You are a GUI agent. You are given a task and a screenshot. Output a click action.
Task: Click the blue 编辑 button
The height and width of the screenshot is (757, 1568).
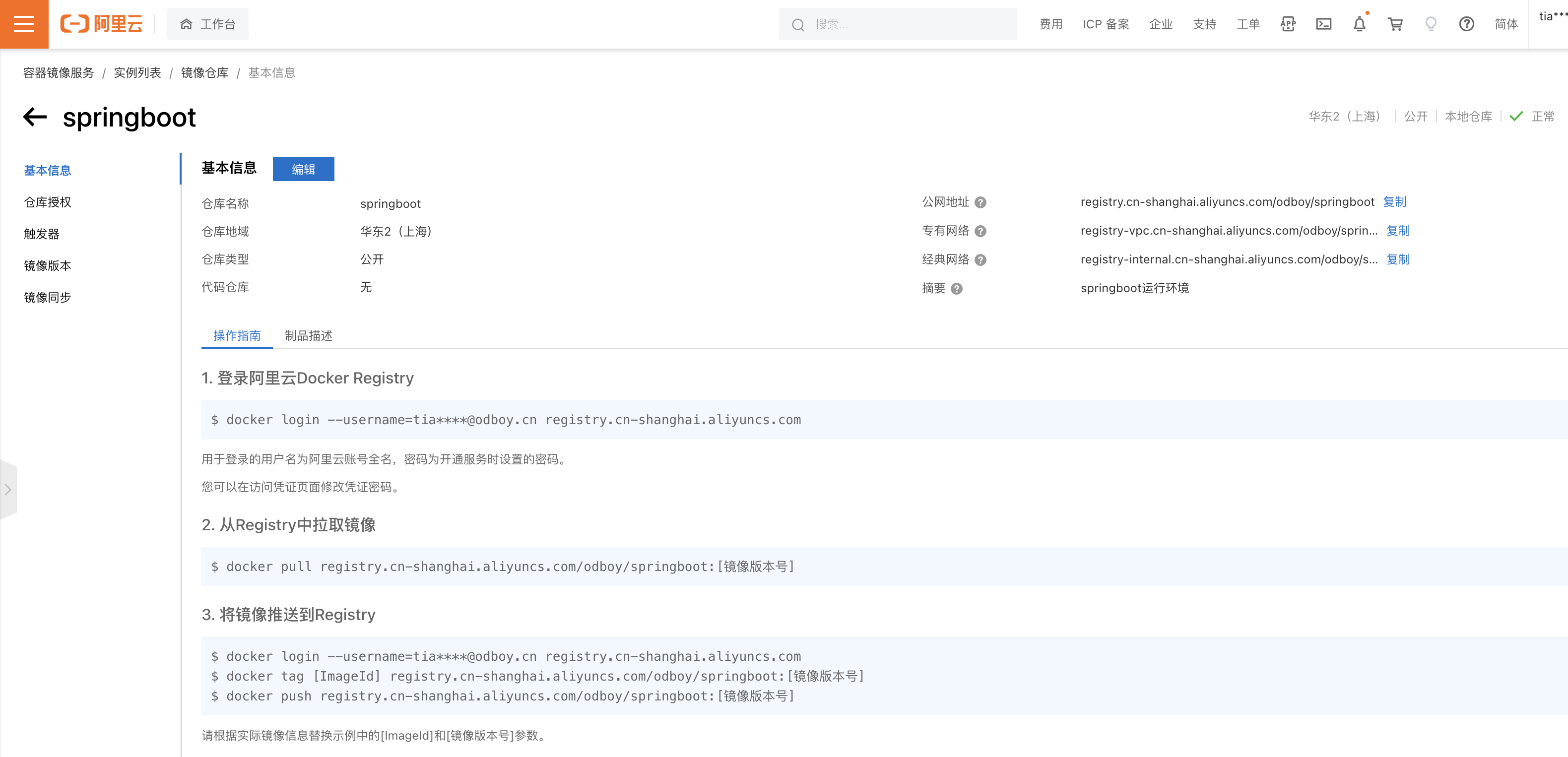click(303, 169)
